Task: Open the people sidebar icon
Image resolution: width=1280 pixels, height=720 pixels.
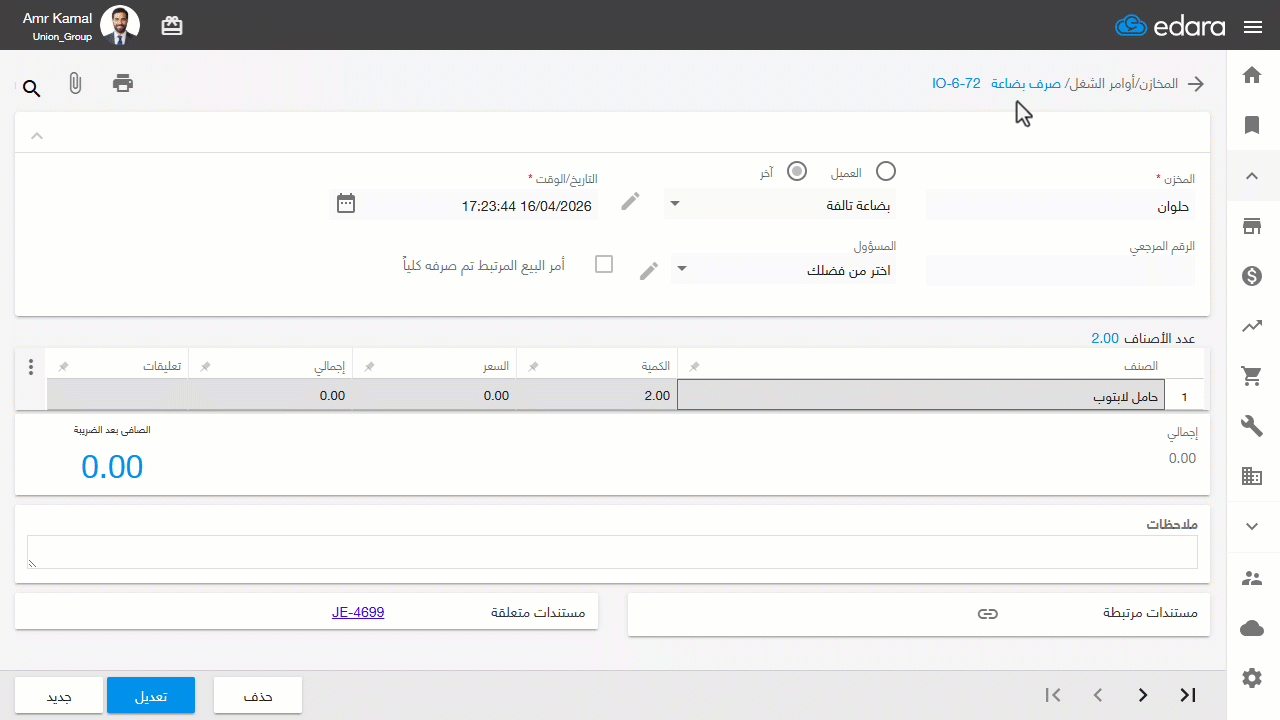Action: (x=1252, y=578)
